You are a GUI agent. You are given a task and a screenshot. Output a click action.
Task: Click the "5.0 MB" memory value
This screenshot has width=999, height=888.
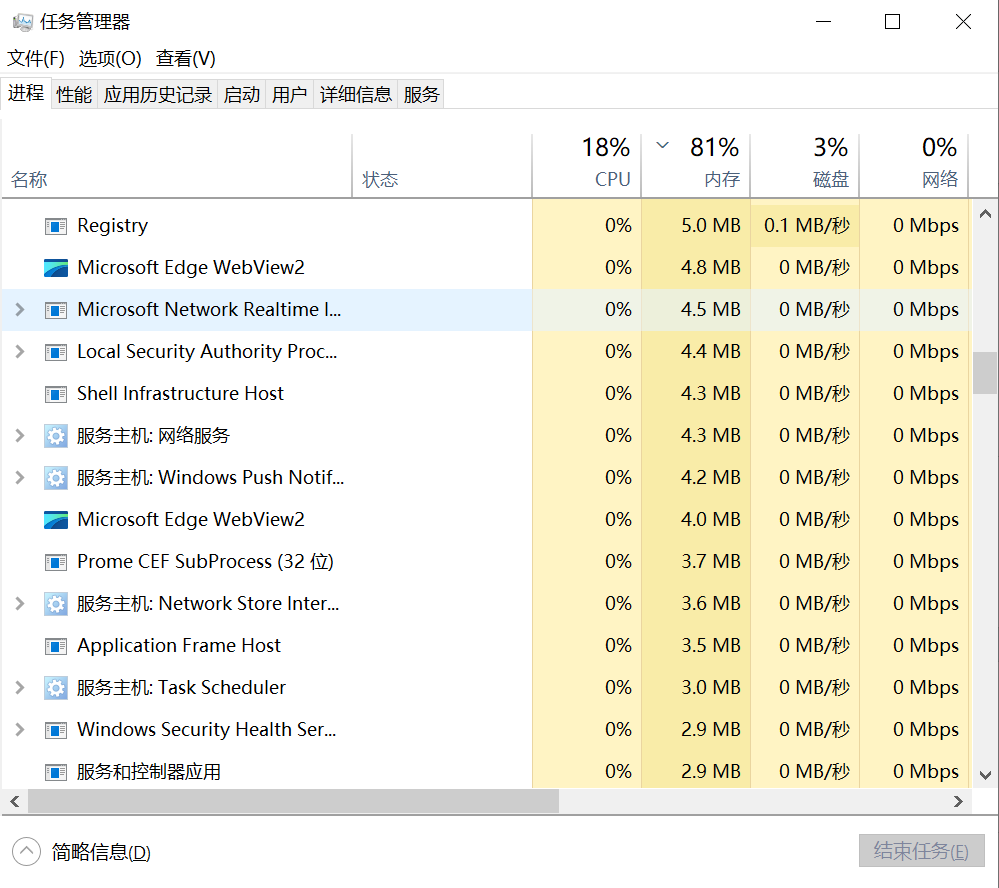coord(710,226)
